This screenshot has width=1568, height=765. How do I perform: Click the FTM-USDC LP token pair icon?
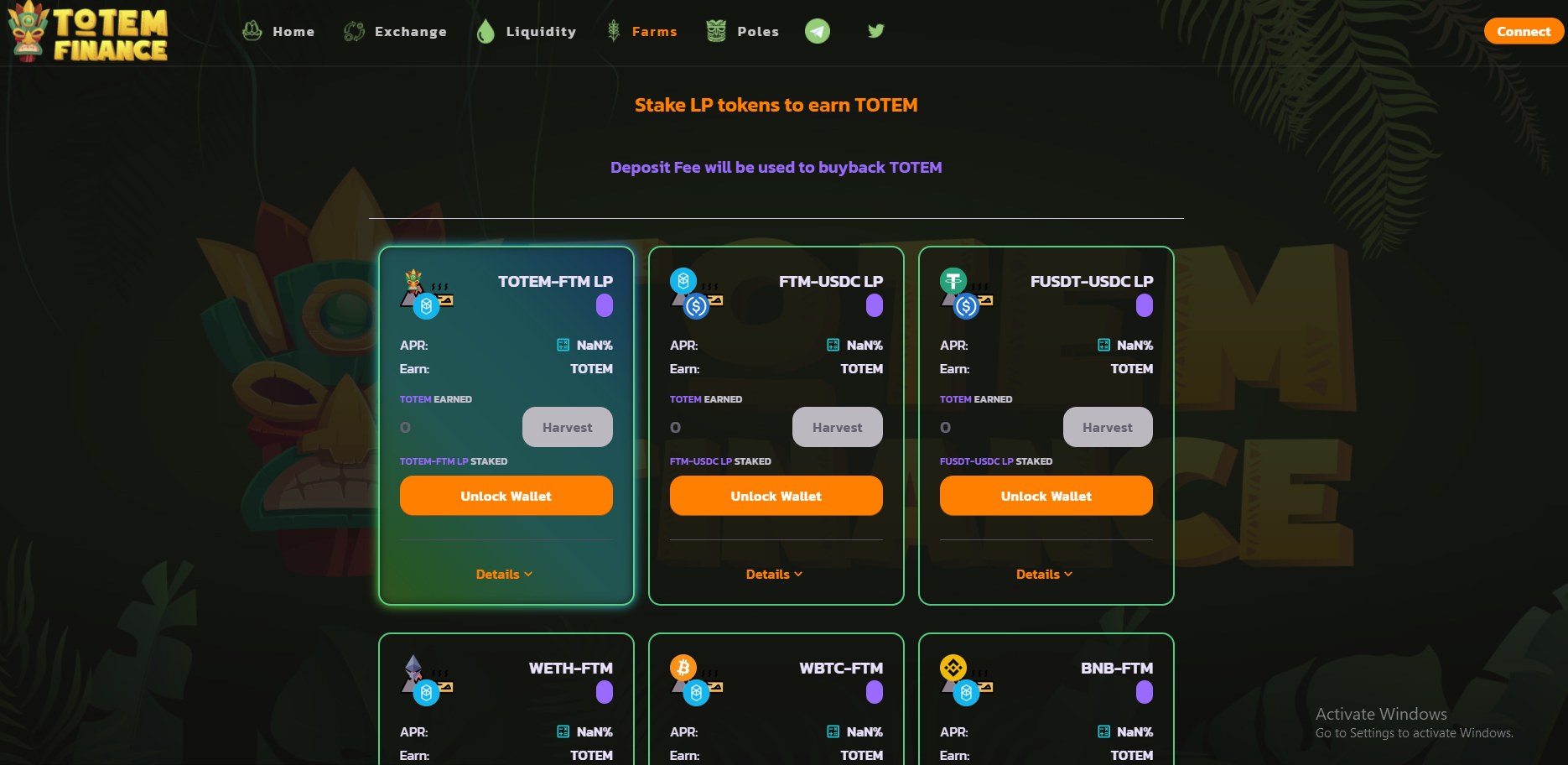(697, 294)
